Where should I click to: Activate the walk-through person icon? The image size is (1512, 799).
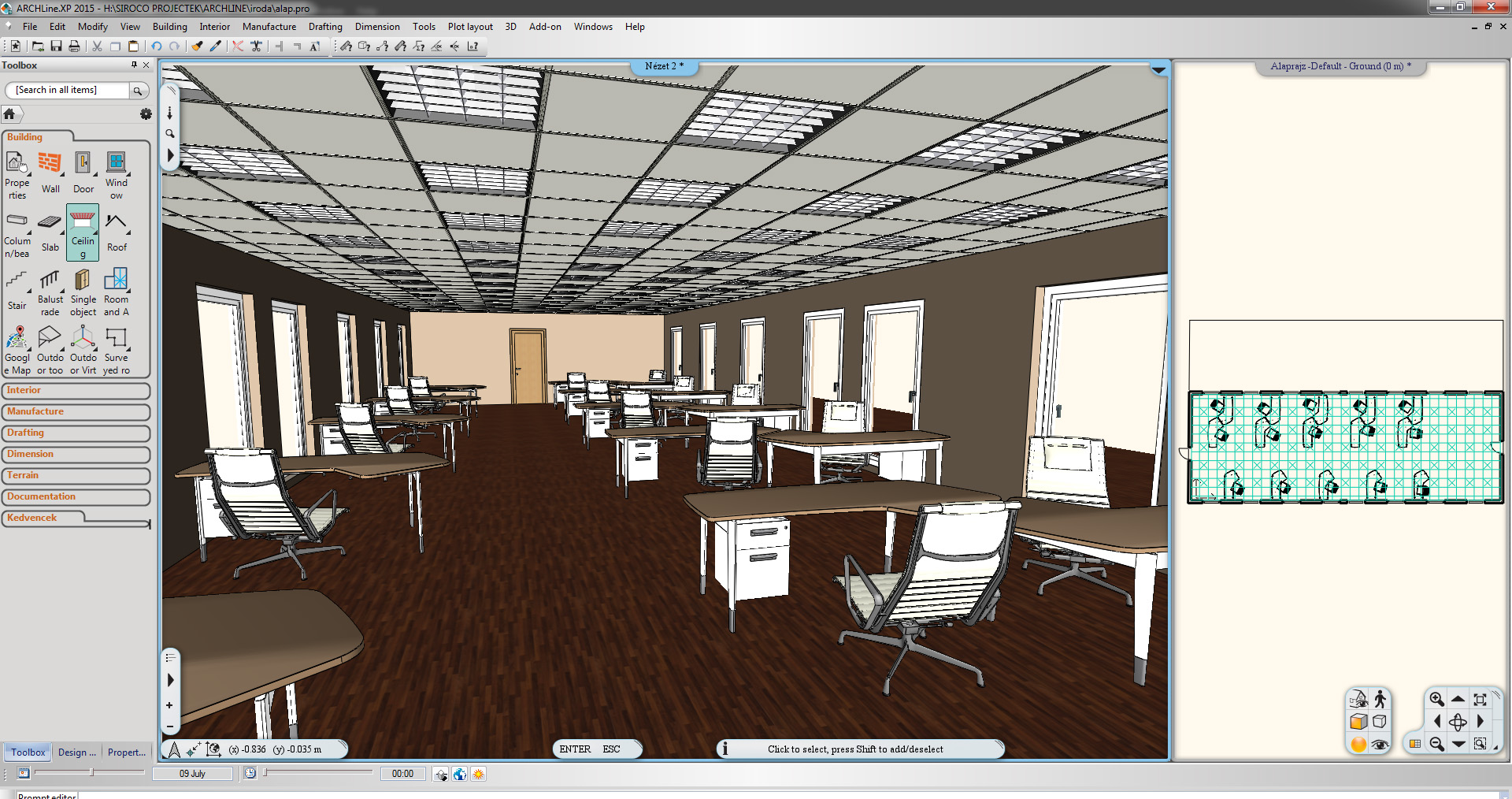[x=1380, y=699]
